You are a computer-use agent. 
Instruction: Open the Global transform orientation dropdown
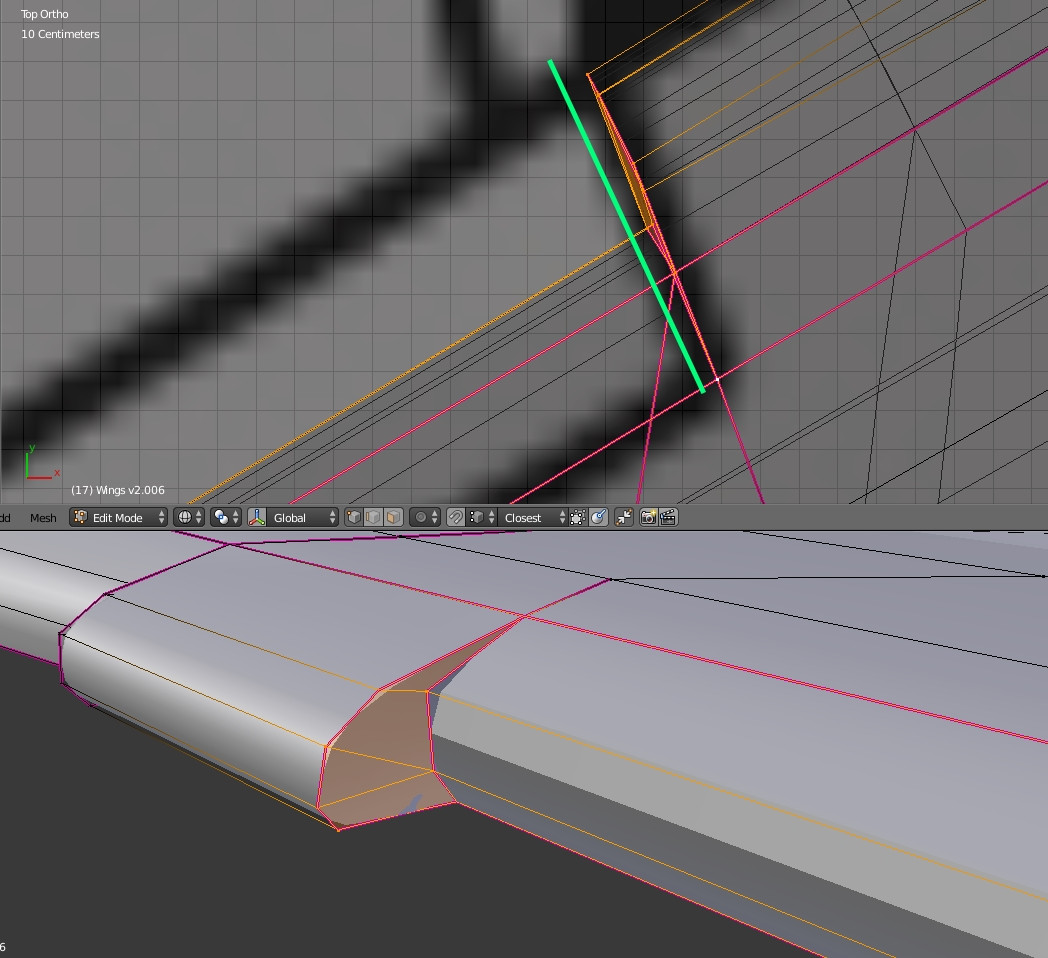click(x=295, y=517)
